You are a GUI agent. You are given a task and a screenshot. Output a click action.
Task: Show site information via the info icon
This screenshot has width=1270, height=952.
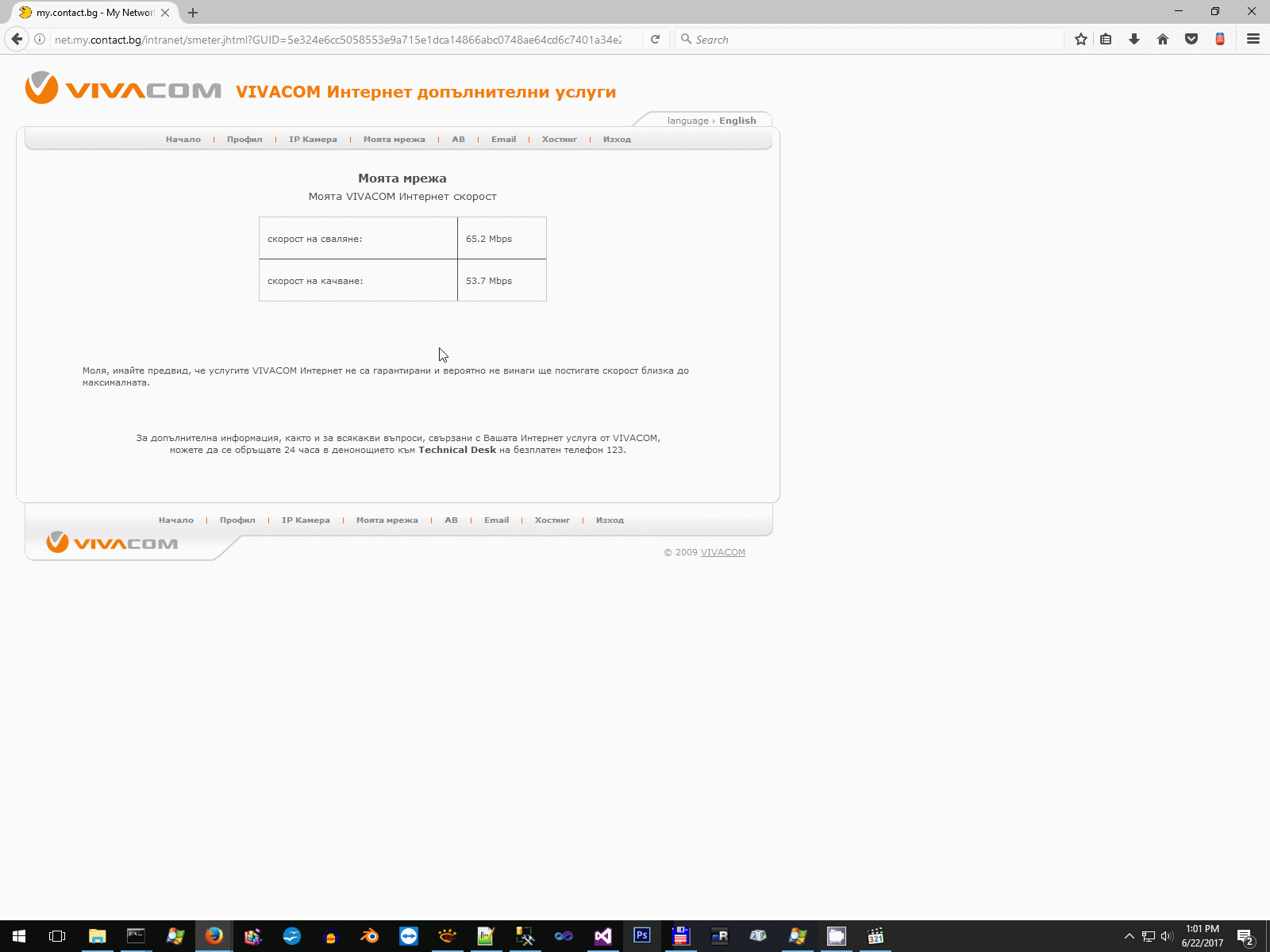(40, 39)
